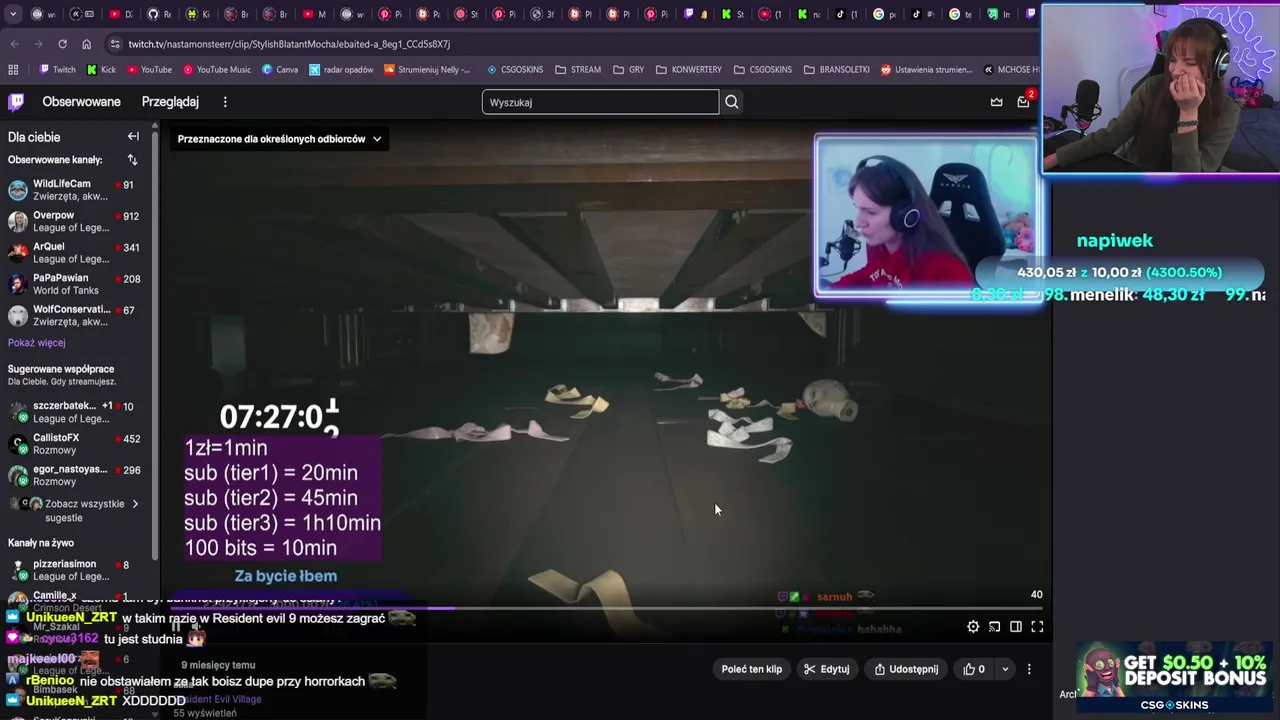Open Overpow channel

point(75,221)
